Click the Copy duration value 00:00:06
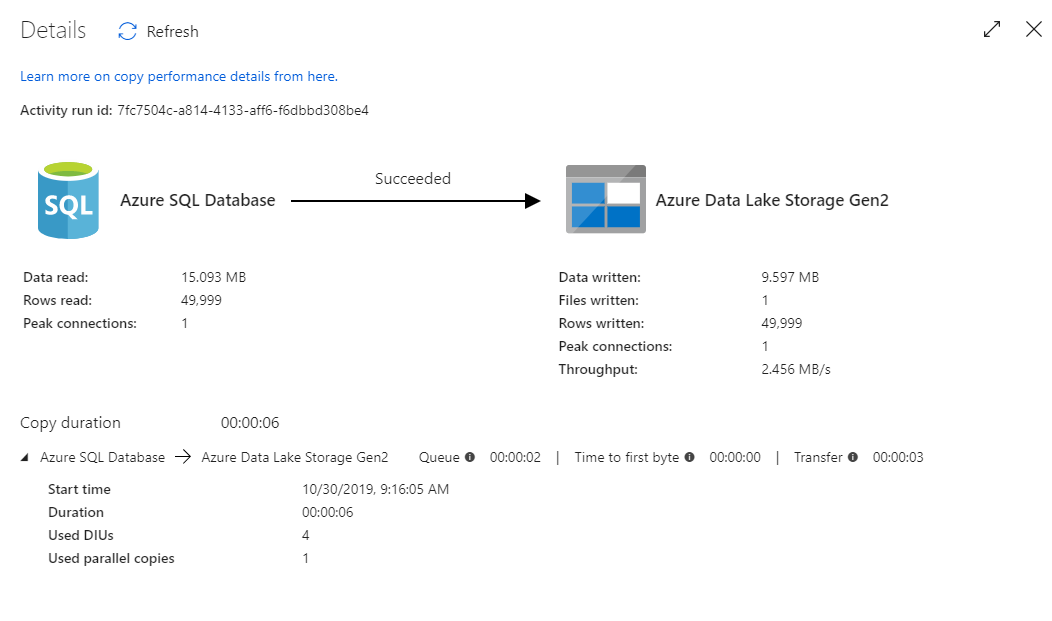1052x621 pixels. [x=250, y=422]
